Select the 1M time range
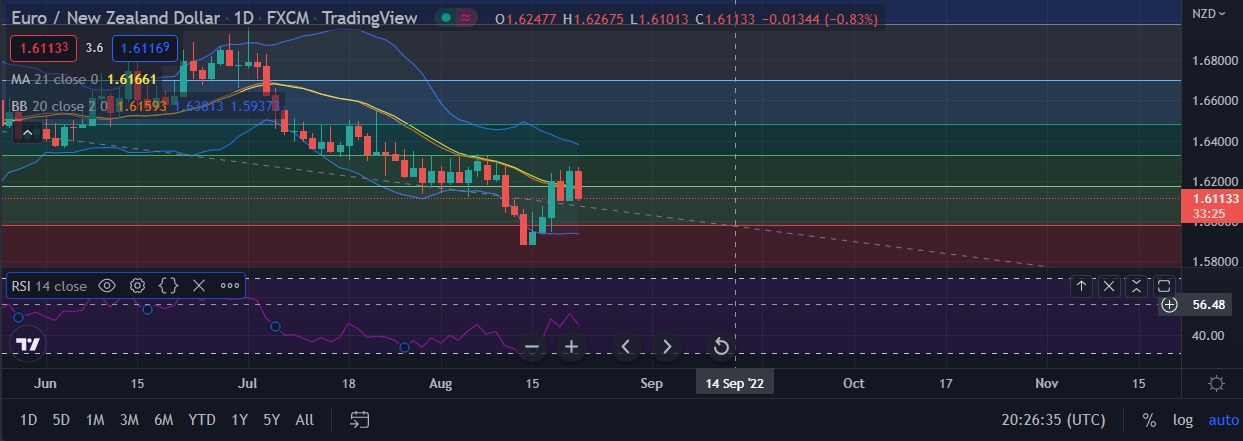Image resolution: width=1243 pixels, height=441 pixels. click(95, 420)
